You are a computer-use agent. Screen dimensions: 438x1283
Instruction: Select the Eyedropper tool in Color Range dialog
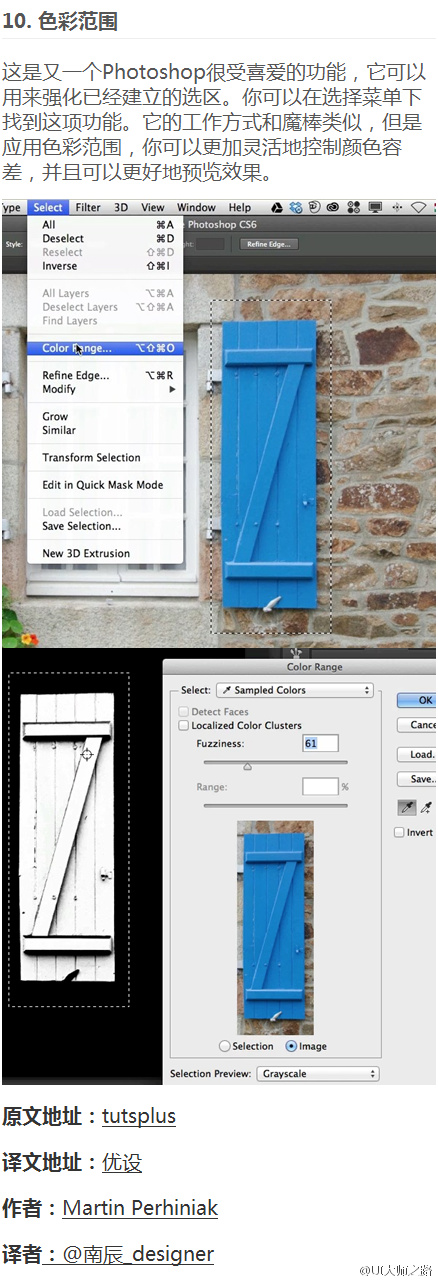pyautogui.click(x=409, y=807)
